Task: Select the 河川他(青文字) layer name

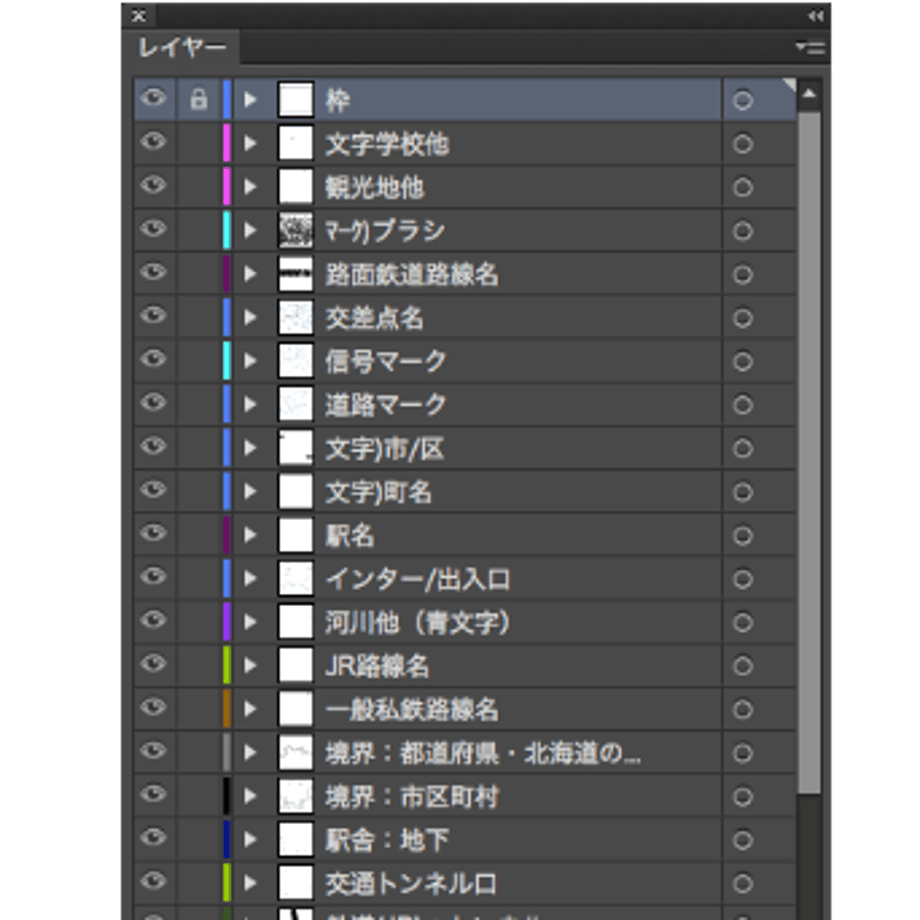Action: click(x=418, y=623)
